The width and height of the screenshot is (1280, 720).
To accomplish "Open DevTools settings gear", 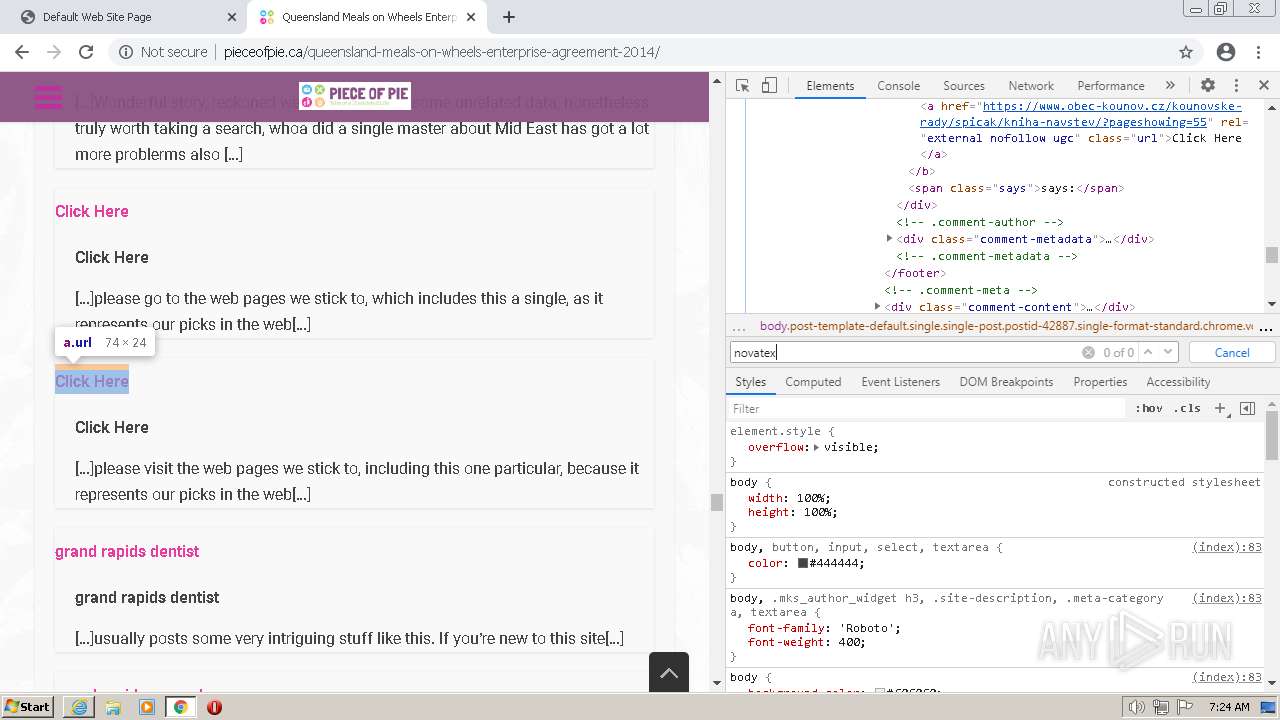I will click(1208, 86).
